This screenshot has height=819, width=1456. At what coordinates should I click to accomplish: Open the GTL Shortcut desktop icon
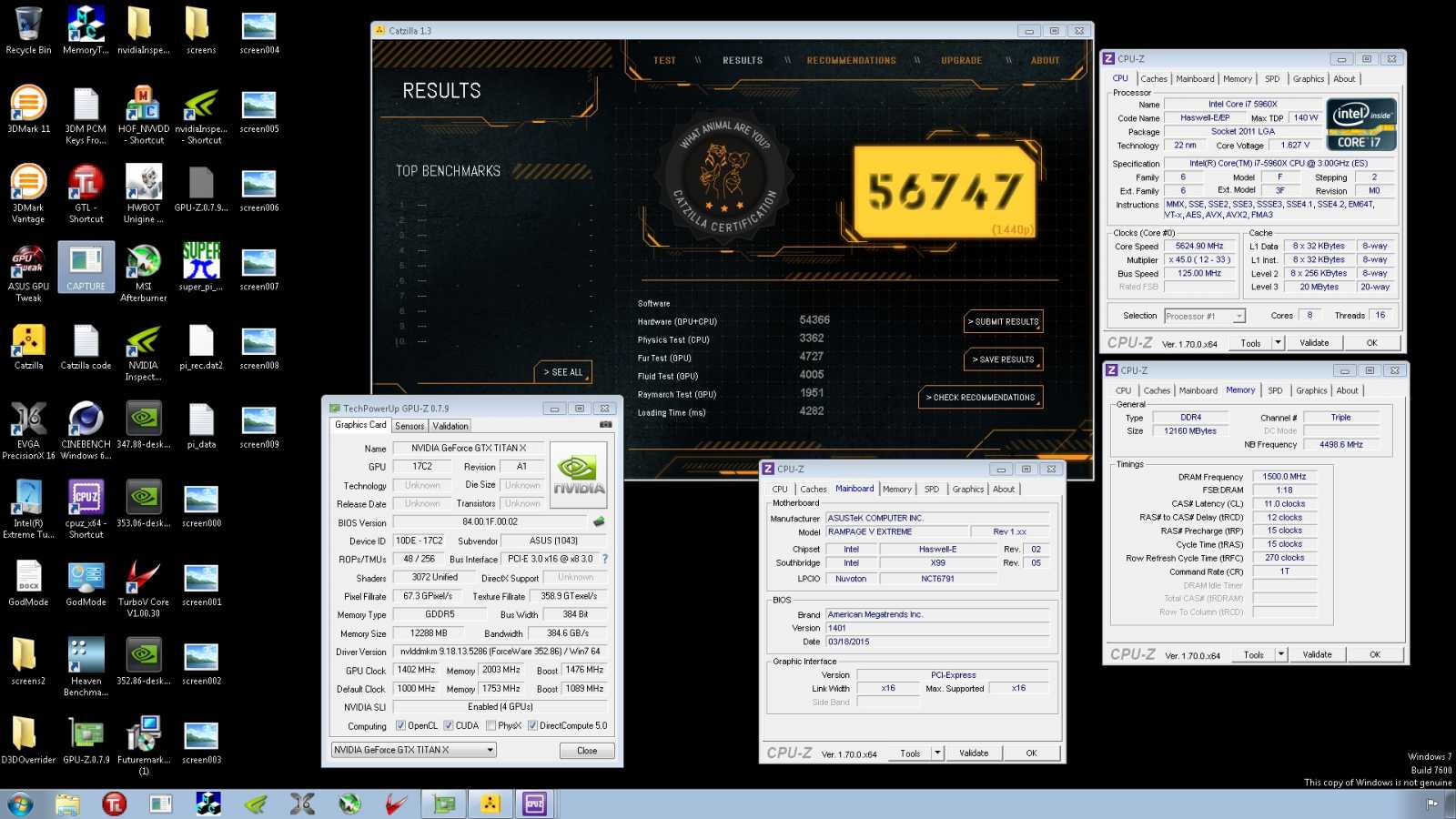[x=86, y=194]
